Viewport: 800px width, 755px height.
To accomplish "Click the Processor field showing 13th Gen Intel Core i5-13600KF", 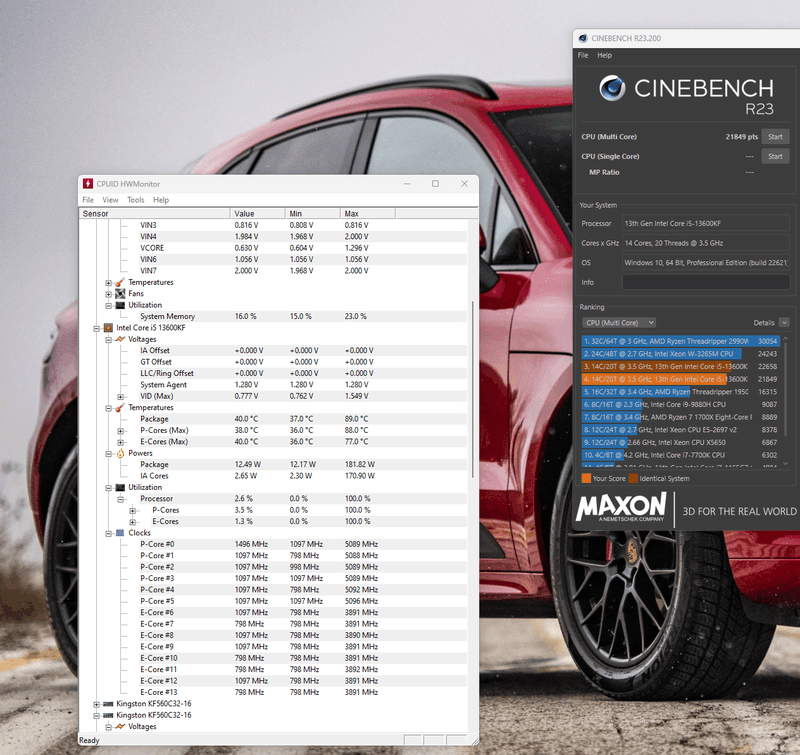I will coord(706,223).
